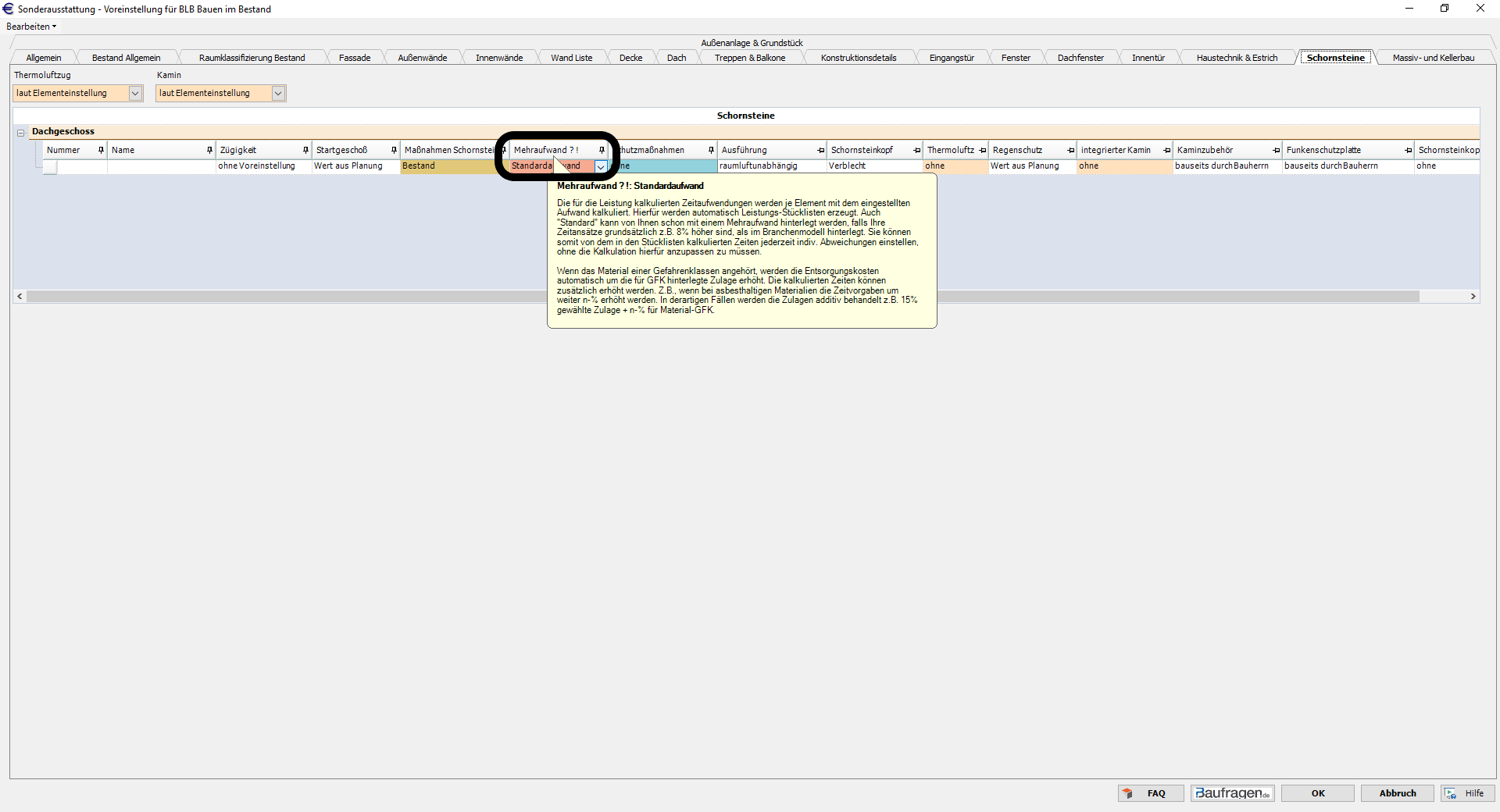This screenshot has width=1500, height=812.
Task: Click pin icon in Name column header
Action: coord(209,150)
